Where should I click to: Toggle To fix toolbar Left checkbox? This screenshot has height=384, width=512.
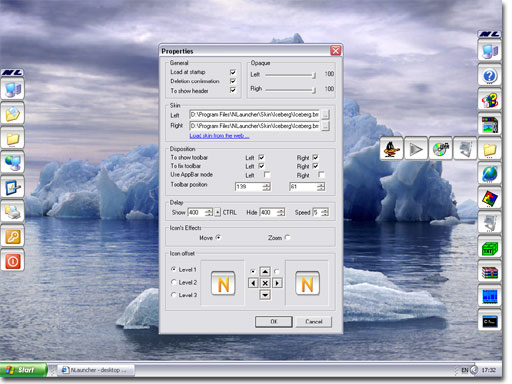tap(261, 166)
